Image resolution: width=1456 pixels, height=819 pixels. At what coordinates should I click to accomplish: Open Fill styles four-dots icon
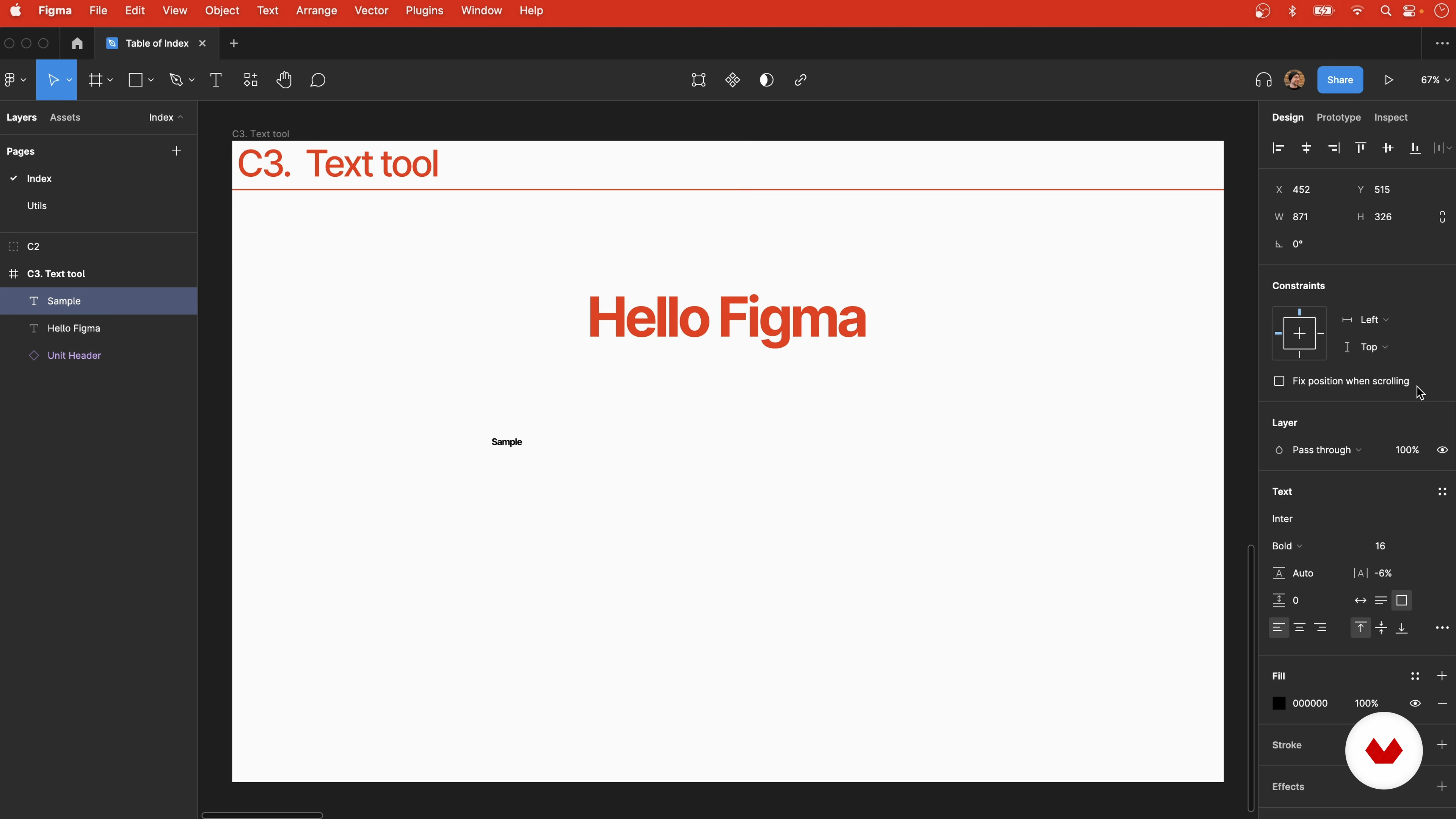1415,676
